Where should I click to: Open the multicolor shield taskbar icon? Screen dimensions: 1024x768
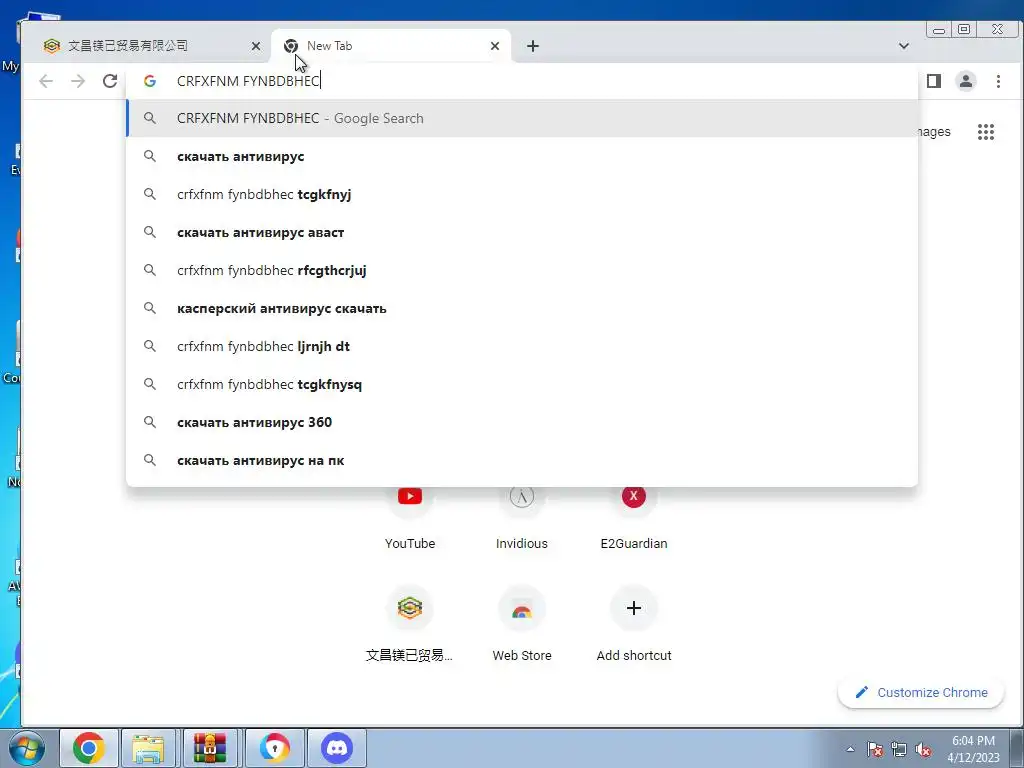[x=274, y=748]
